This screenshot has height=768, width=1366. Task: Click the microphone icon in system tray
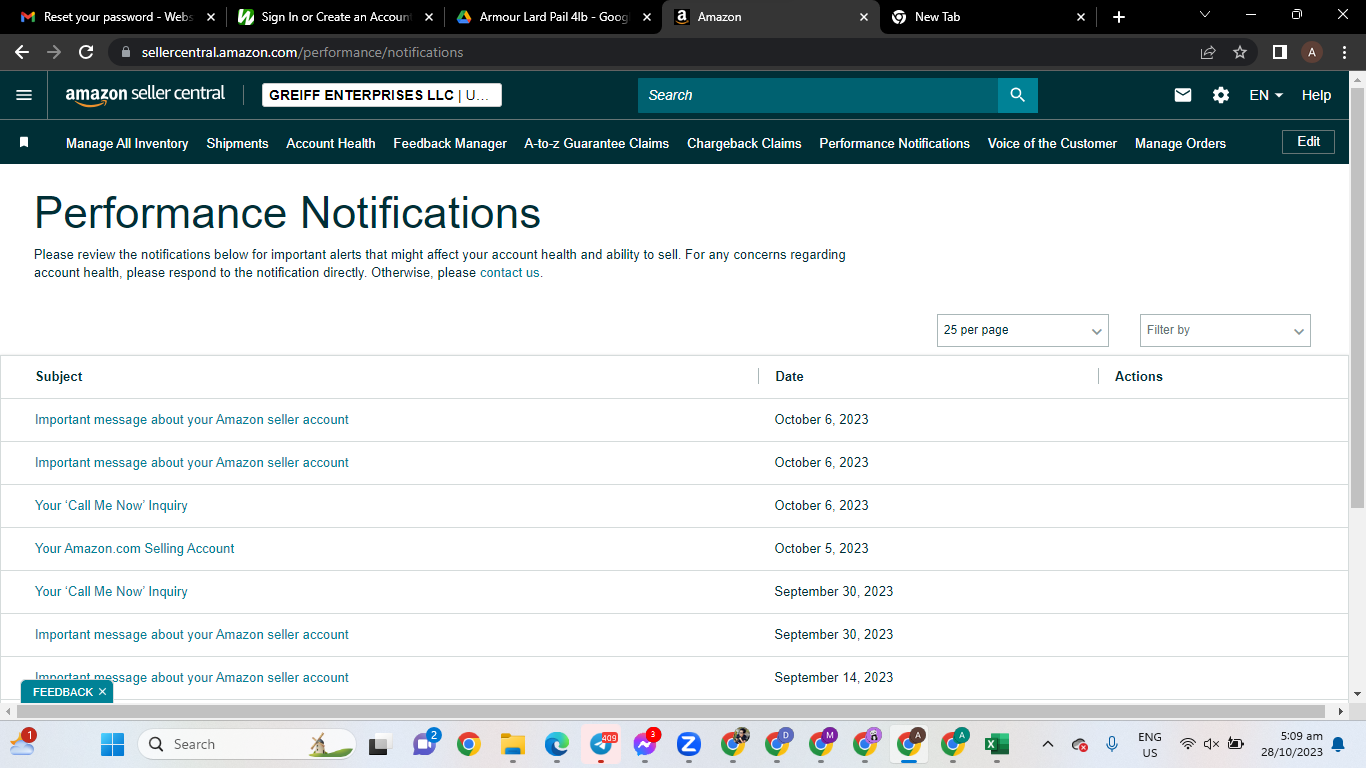1112,744
